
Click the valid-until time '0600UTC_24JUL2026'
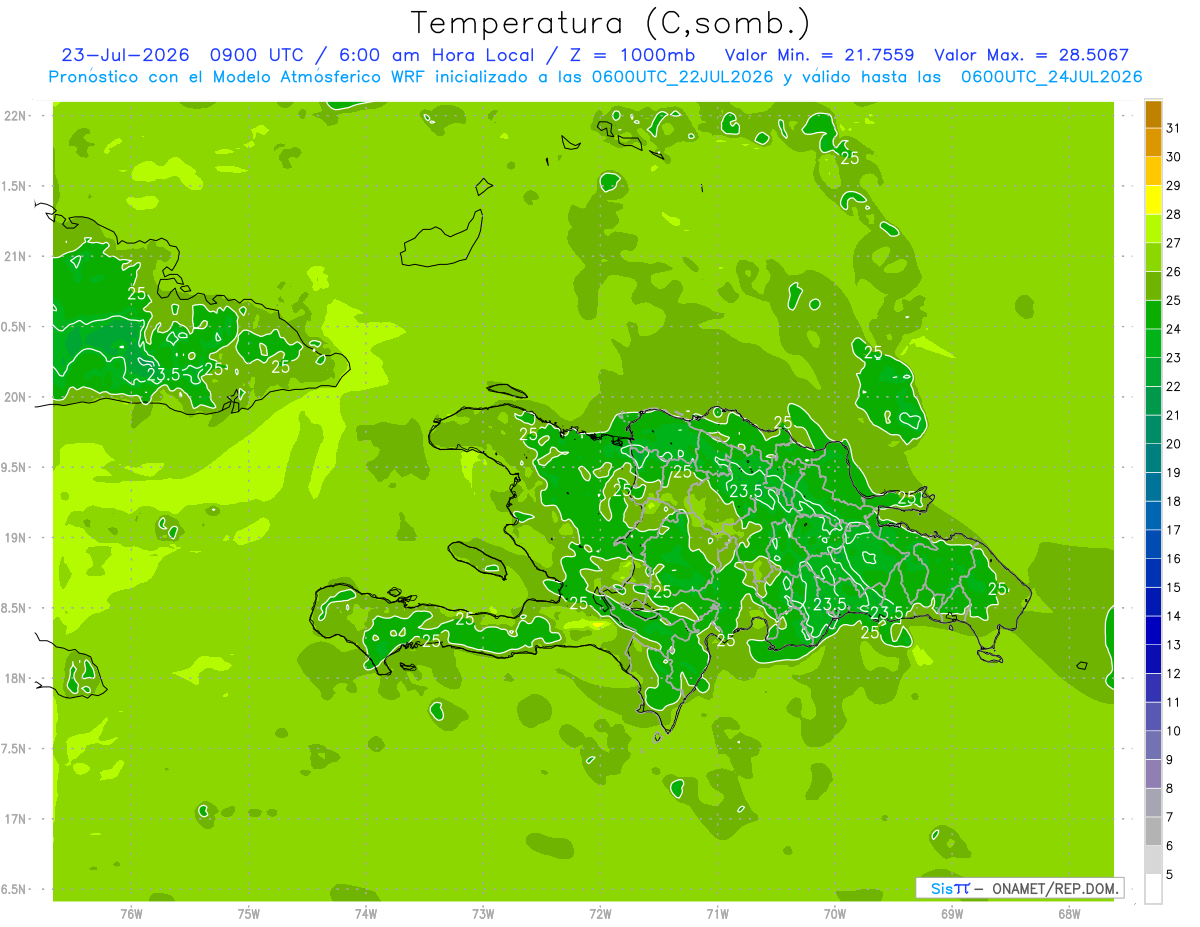[1051, 77]
